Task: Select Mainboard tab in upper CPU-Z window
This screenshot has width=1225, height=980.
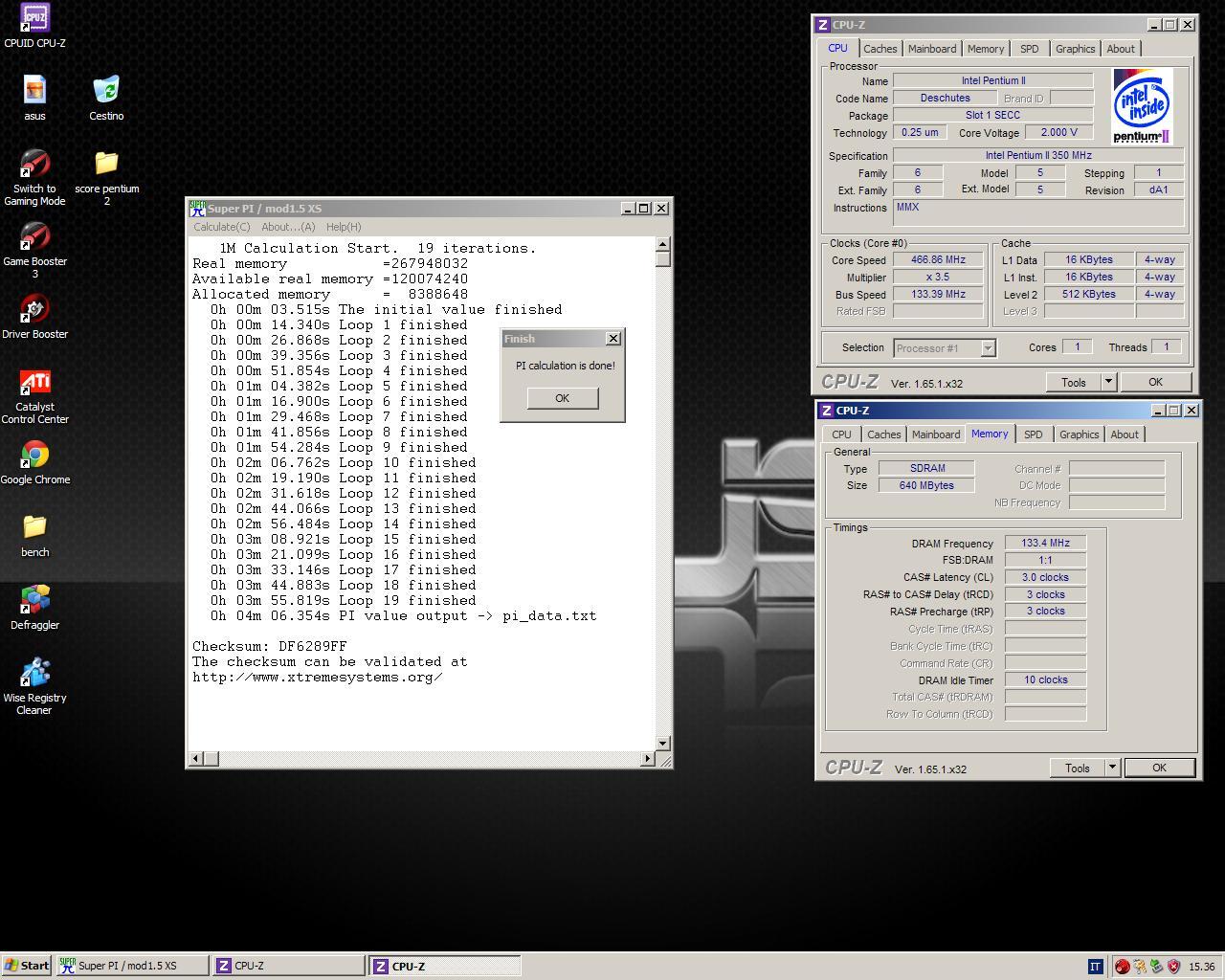Action: [x=932, y=49]
